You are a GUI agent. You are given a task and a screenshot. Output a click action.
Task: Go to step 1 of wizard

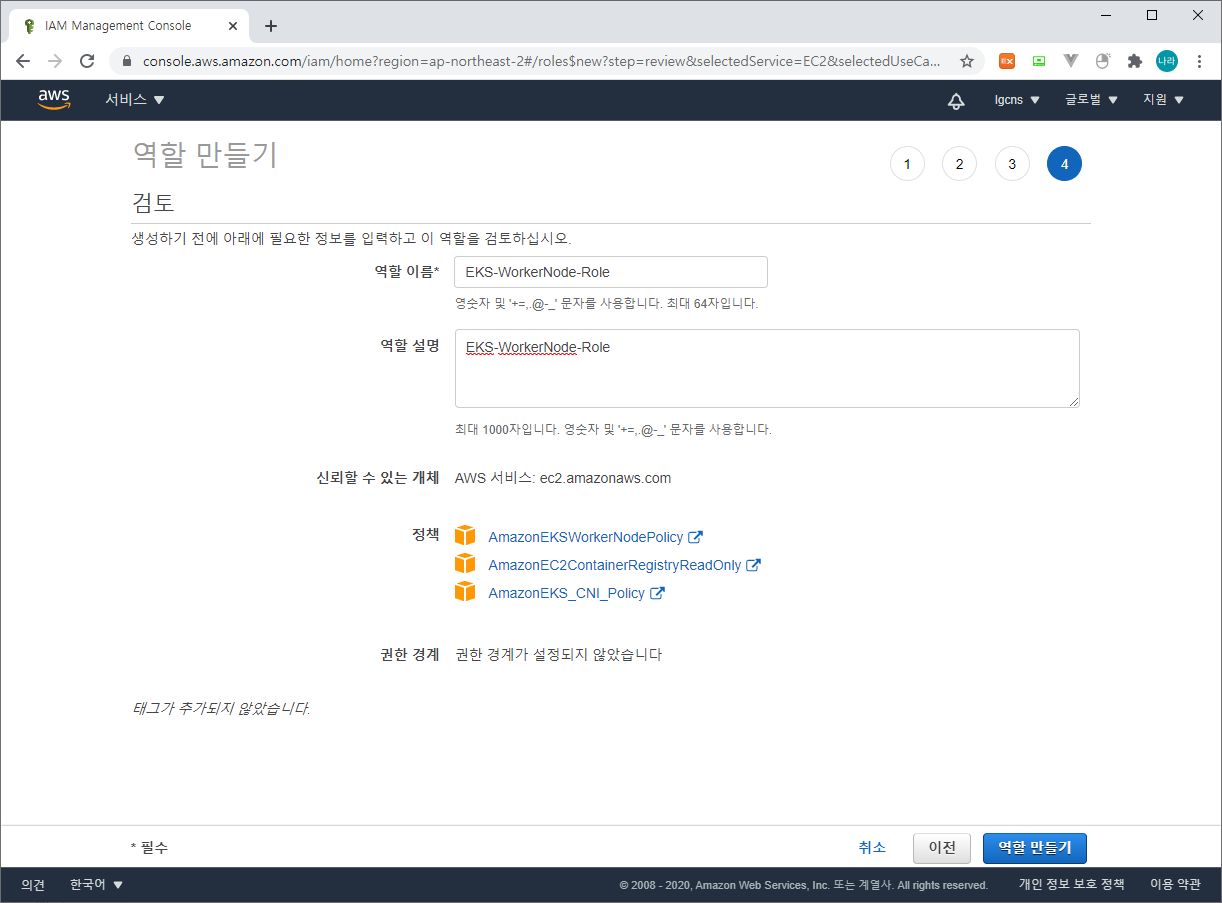[x=907, y=164]
